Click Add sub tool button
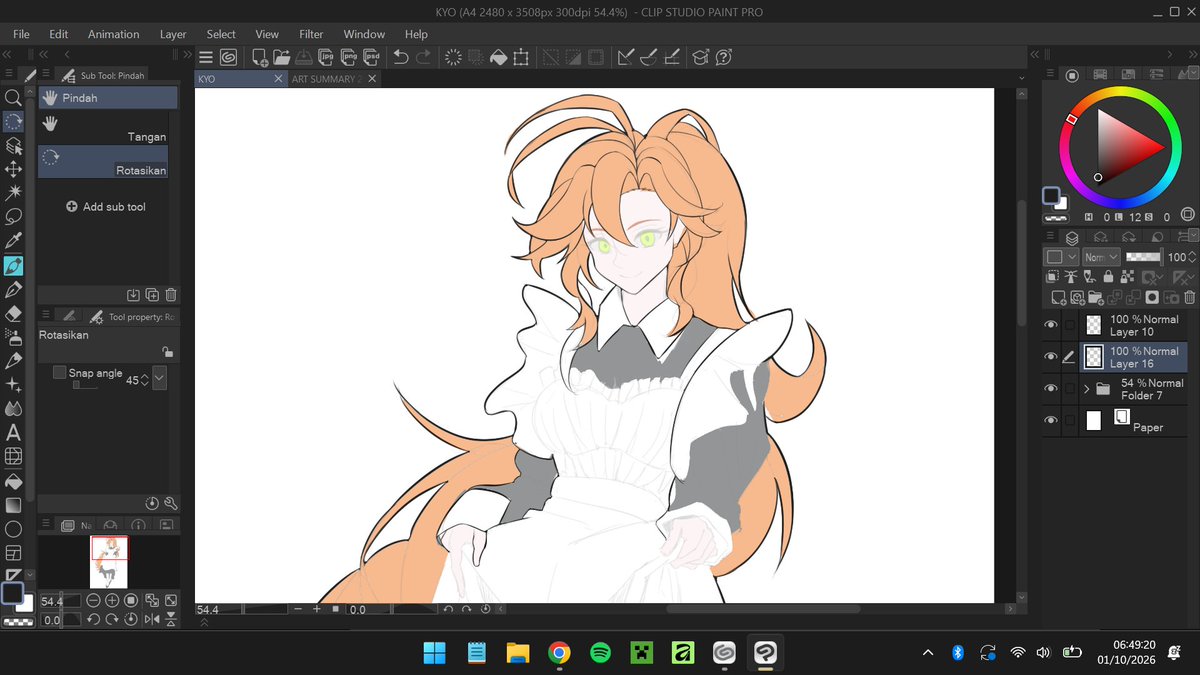This screenshot has height=675, width=1200. (106, 207)
